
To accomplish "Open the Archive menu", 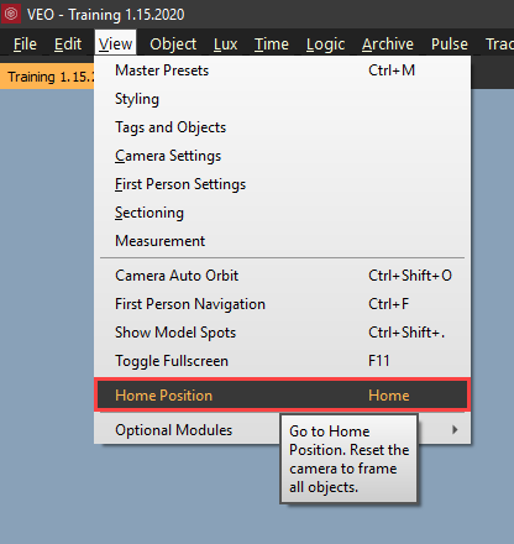I will 388,44.
